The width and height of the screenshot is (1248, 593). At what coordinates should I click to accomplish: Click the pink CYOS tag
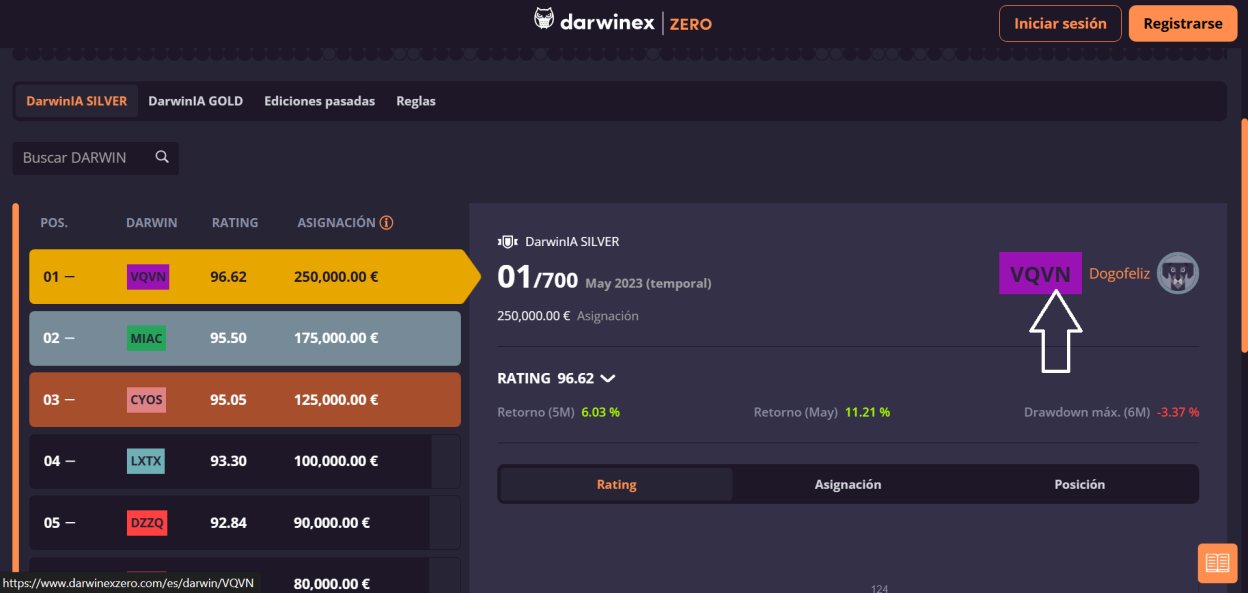[x=146, y=400]
